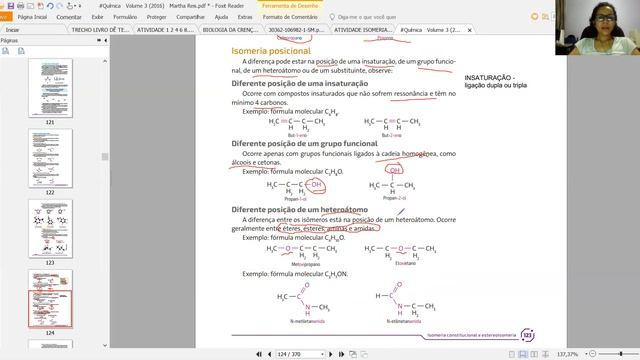Switch to the BIOLOGIA DA CRENÇ... document tab
The image size is (640, 360).
tap(231, 30)
